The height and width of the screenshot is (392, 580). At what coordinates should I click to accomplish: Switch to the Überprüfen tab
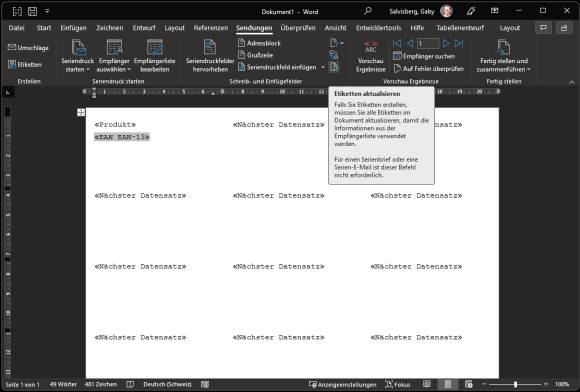click(298, 28)
